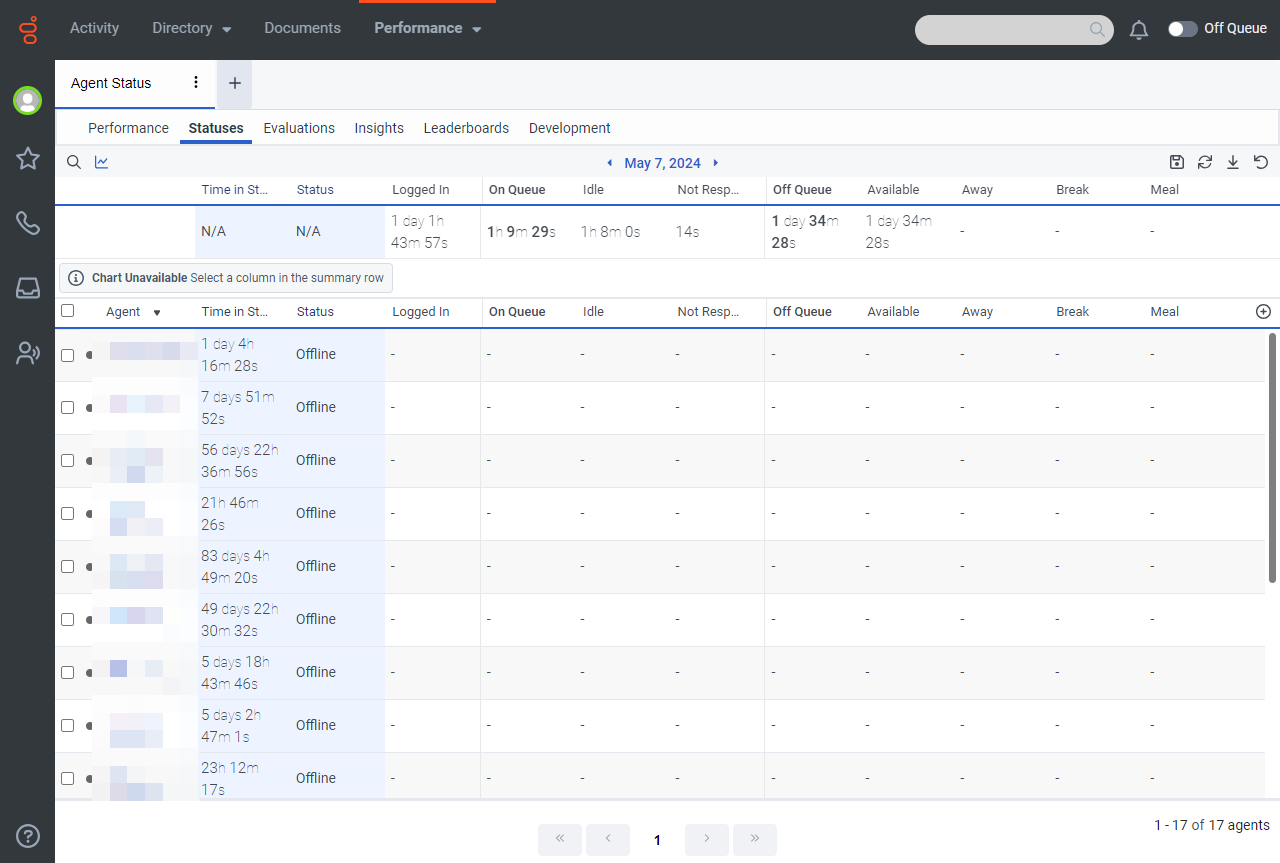Open the favorites star in sidebar
Viewport: 1280px width, 863px height.
point(28,158)
